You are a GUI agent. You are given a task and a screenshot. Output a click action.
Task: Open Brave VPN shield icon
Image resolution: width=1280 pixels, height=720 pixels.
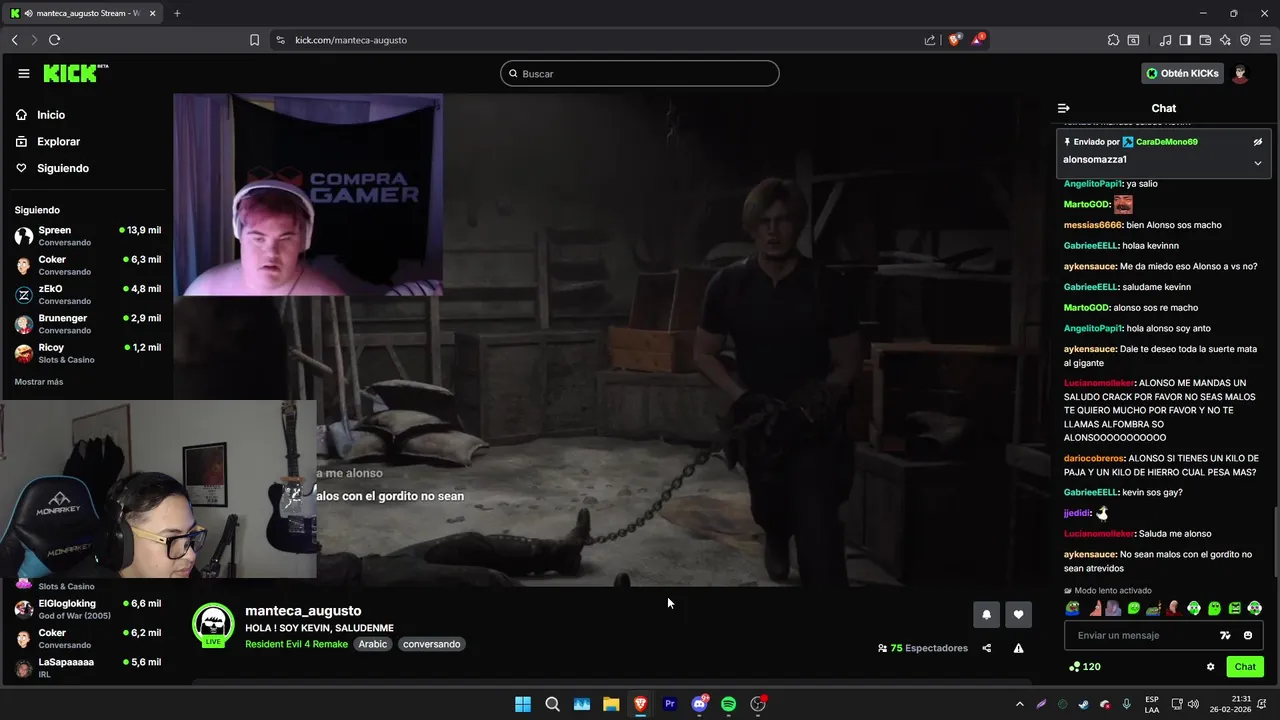[x=1245, y=40]
